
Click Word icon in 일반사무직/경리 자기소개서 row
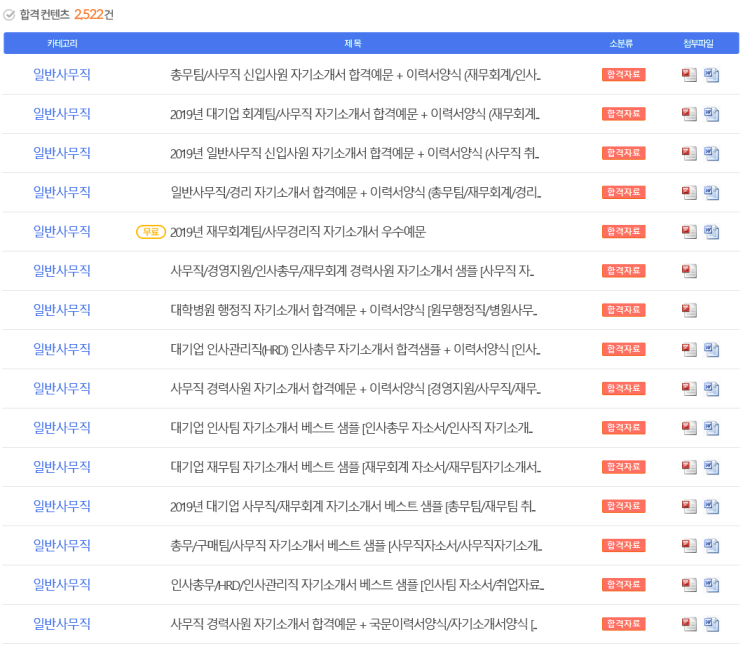[711, 192]
